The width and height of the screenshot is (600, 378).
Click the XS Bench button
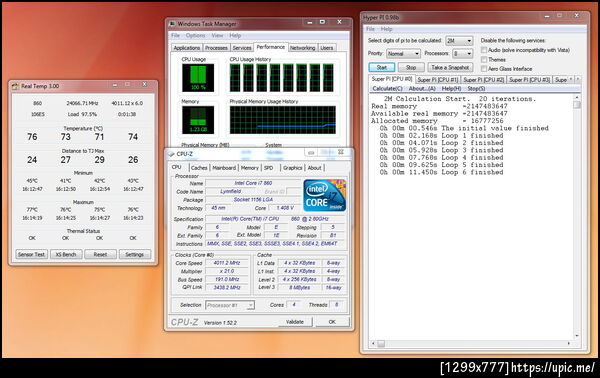66,254
